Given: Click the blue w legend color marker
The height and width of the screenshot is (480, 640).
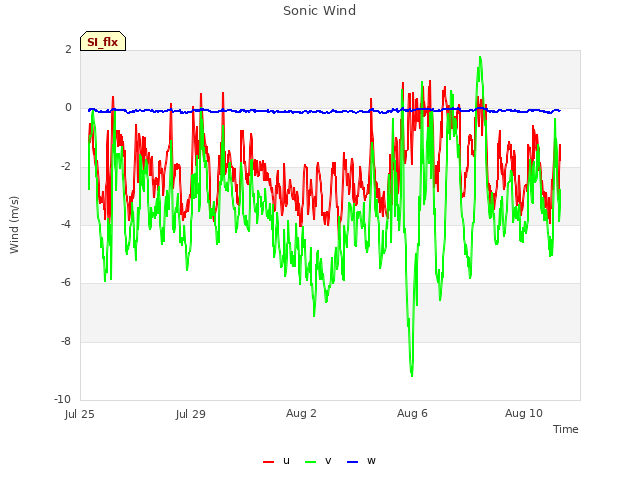Looking at the screenshot, I should 352,462.
